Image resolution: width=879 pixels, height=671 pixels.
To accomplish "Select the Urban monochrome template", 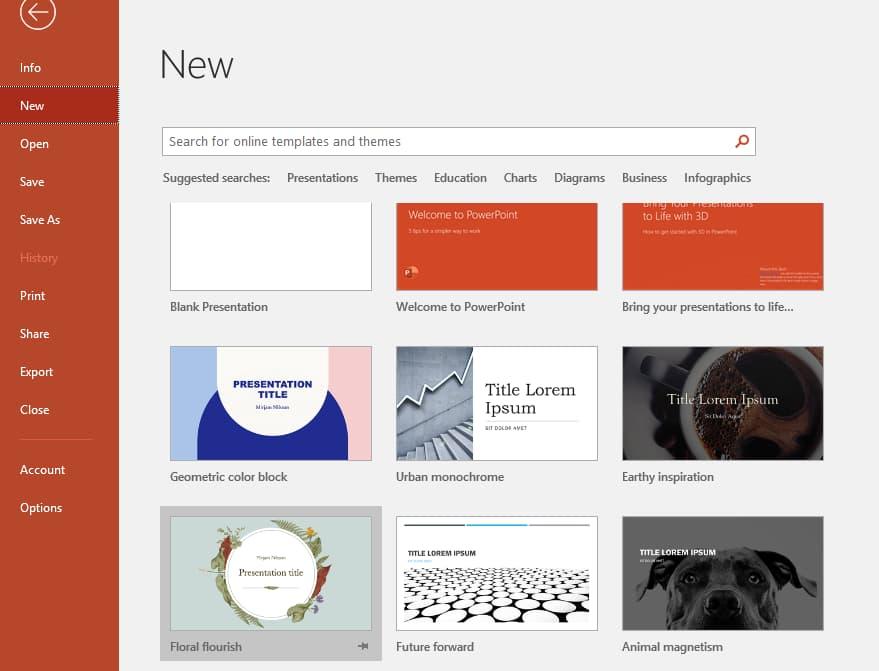I will click(496, 403).
